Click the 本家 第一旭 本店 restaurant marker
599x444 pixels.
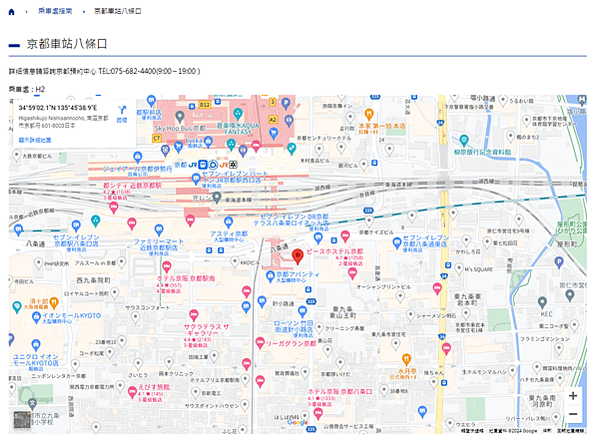pyautogui.click(x=369, y=114)
